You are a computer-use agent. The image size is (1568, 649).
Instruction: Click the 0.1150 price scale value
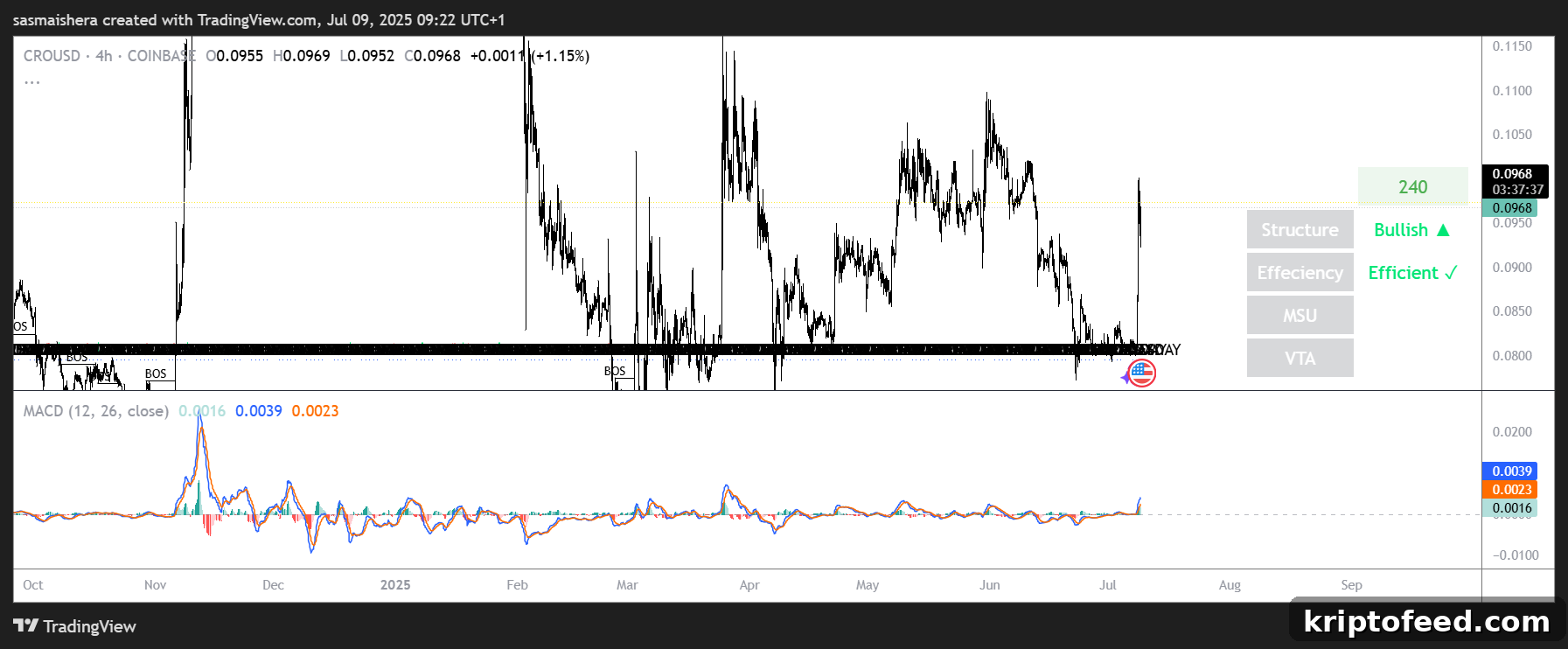pos(1512,46)
